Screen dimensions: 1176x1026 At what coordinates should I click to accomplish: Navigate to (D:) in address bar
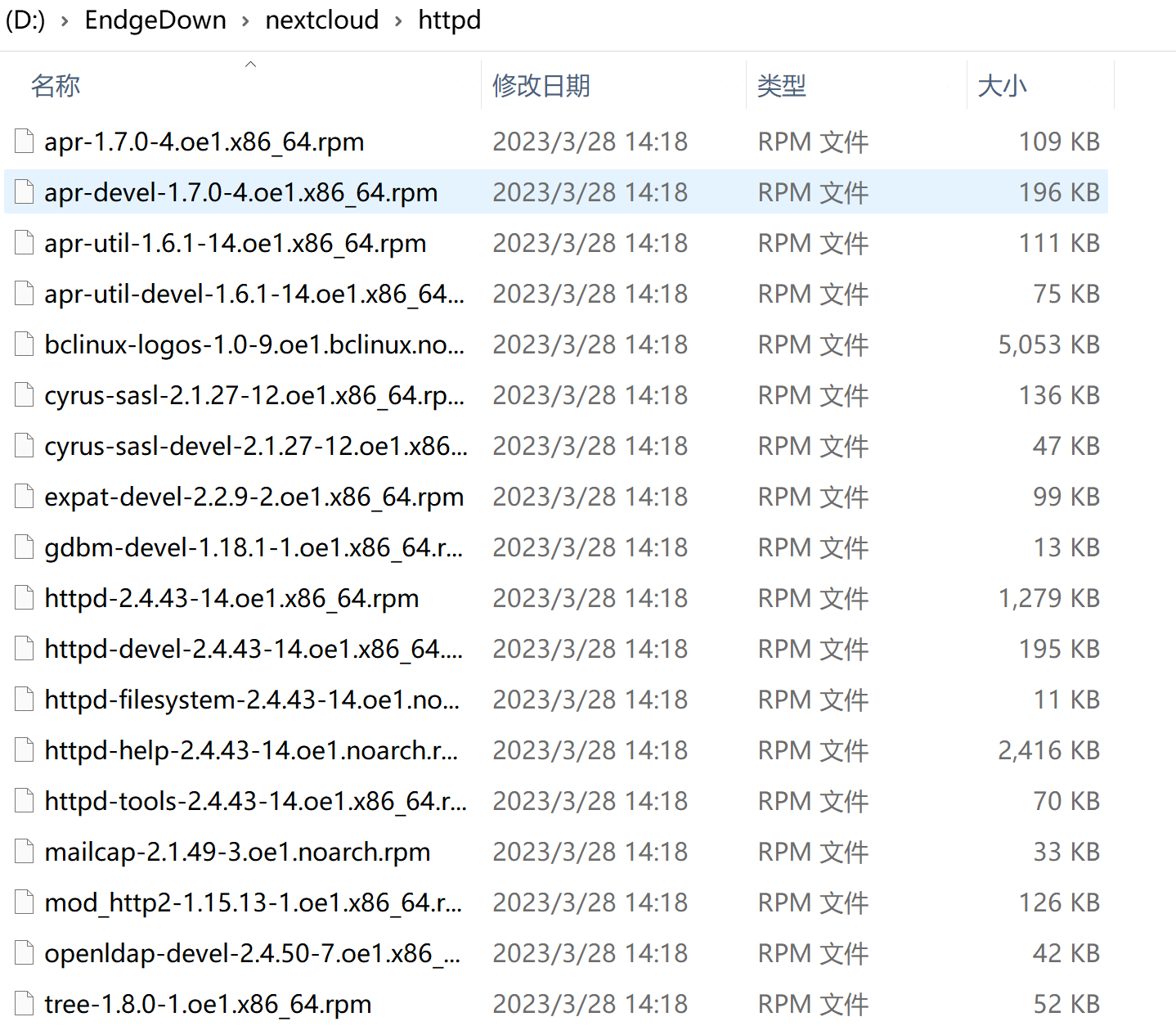[25, 20]
